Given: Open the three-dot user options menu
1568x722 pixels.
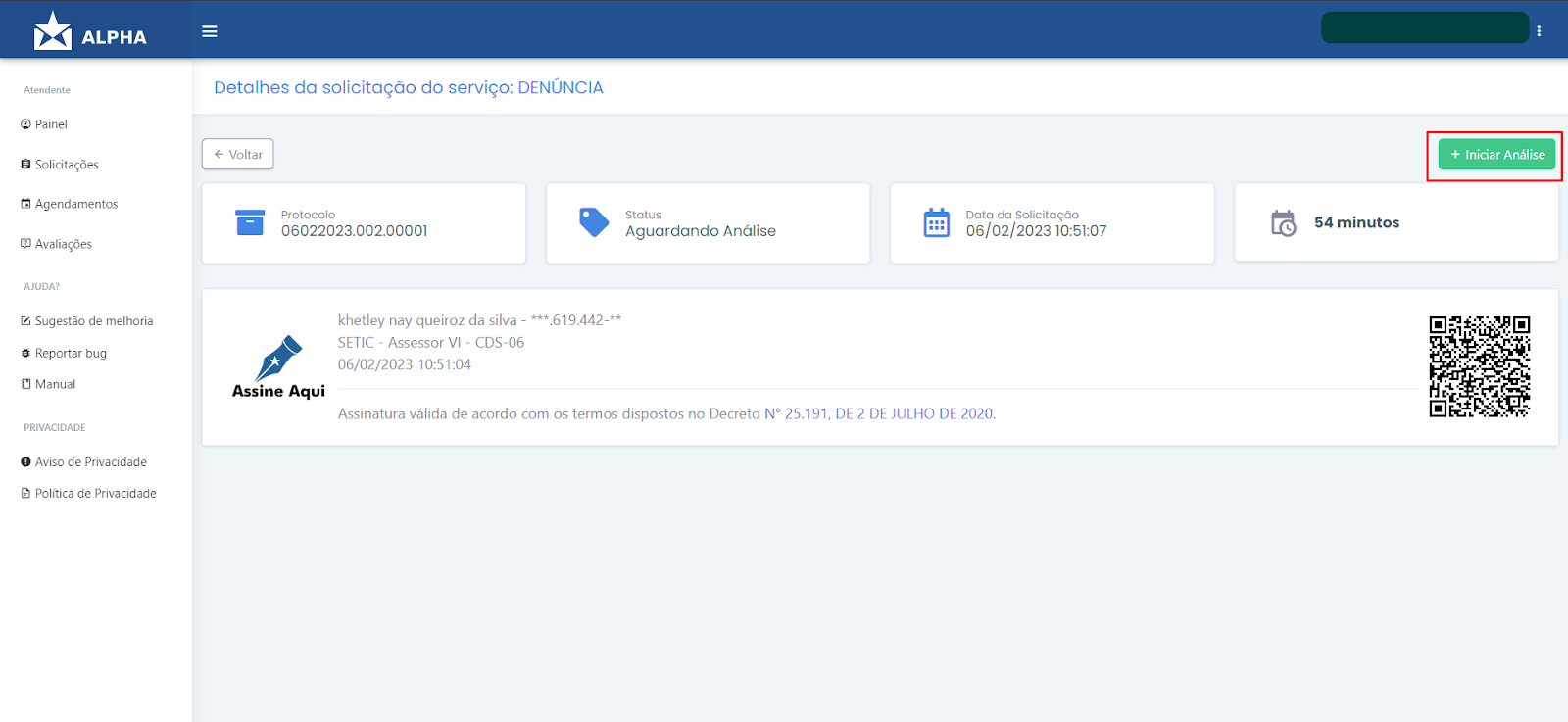Looking at the screenshot, I should click(1539, 31).
